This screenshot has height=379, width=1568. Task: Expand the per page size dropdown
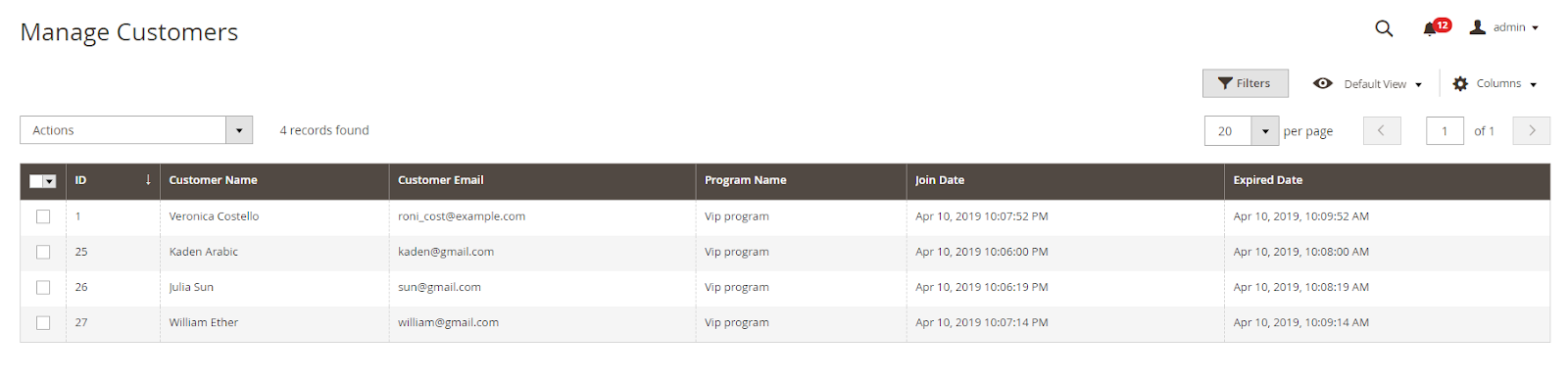[x=1265, y=131]
